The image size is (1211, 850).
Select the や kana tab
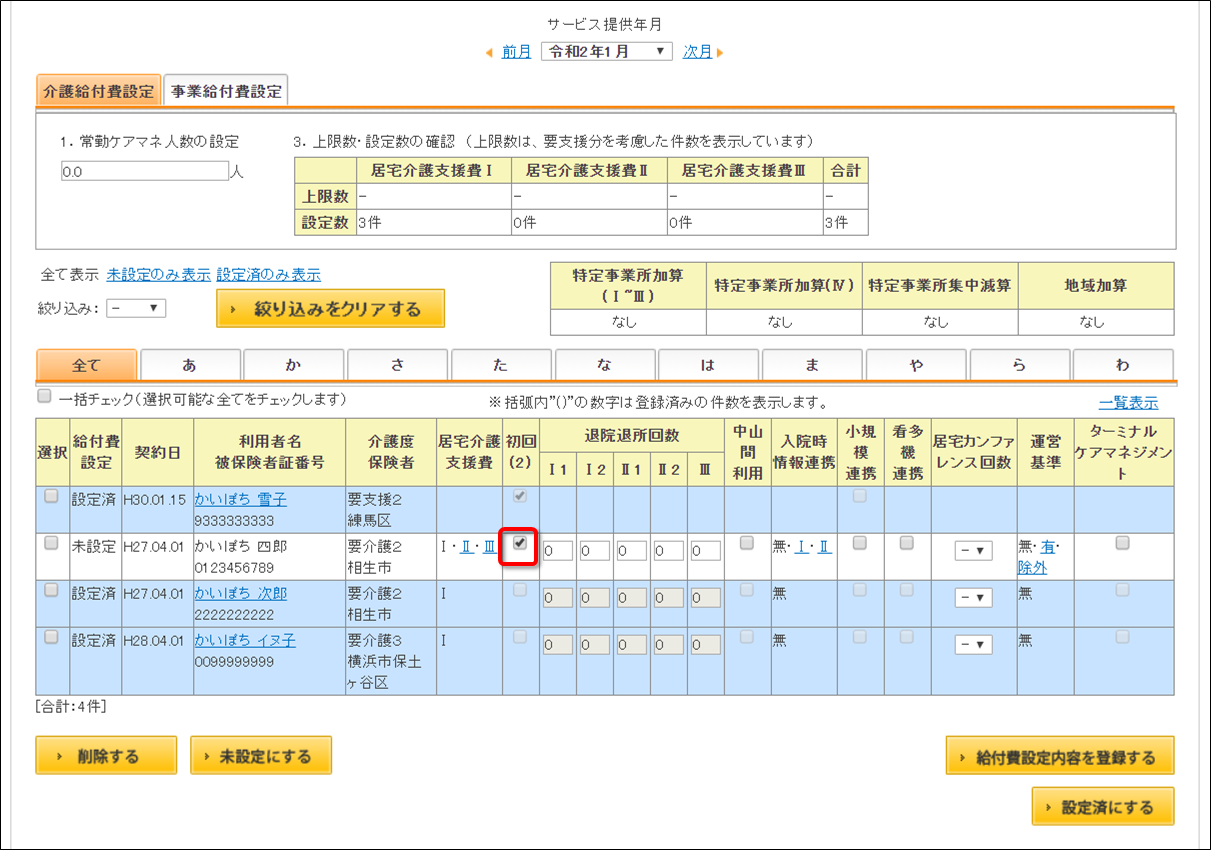[x=916, y=365]
